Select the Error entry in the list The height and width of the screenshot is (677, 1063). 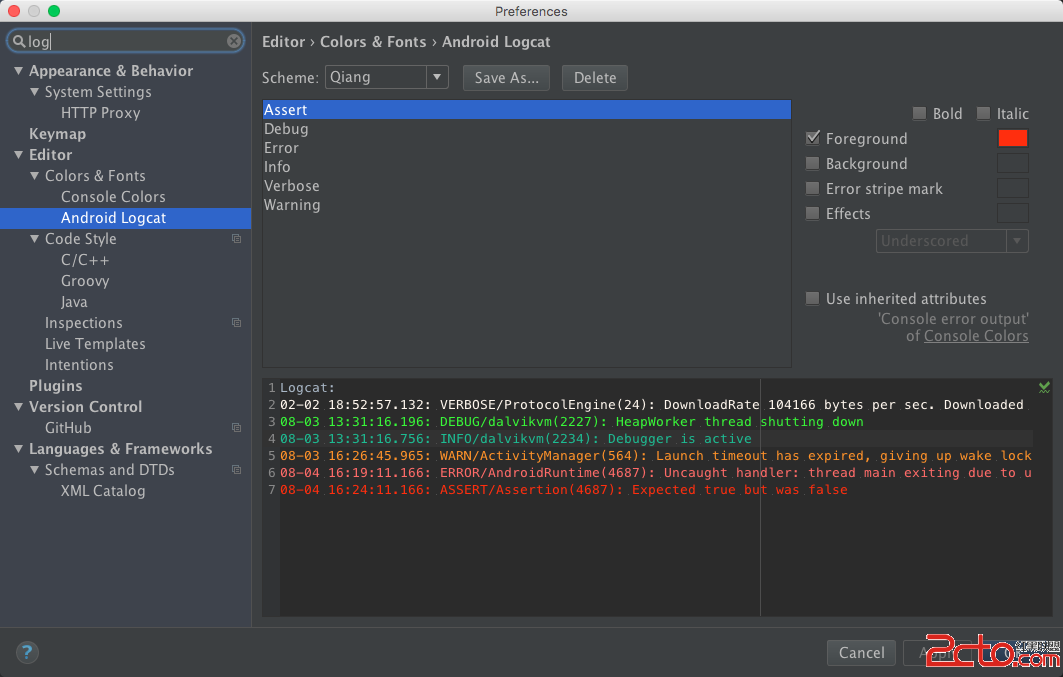(281, 148)
